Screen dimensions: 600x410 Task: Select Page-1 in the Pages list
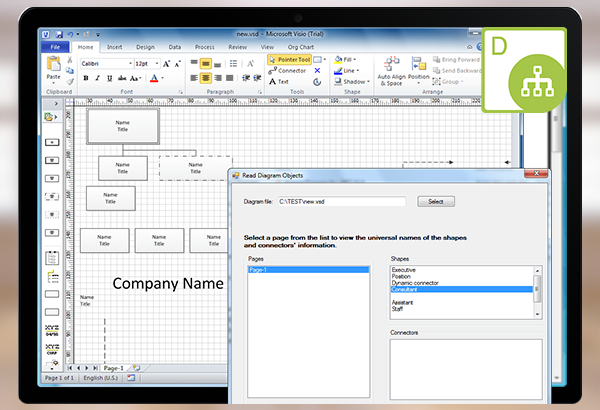(308, 270)
